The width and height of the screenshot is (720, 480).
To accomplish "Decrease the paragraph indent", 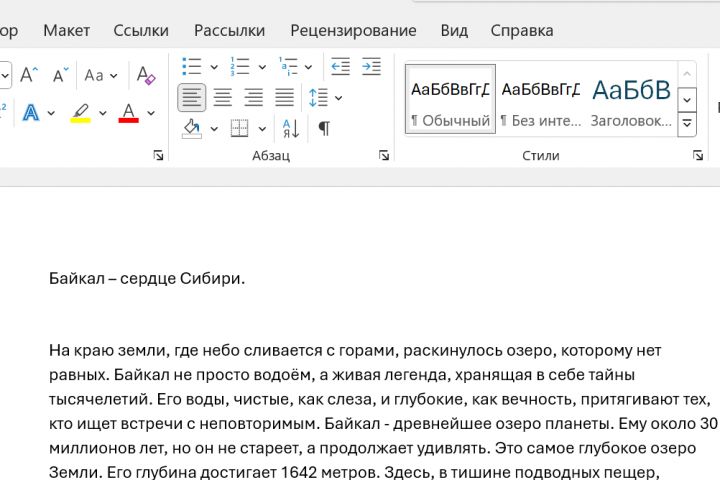I will coord(340,67).
